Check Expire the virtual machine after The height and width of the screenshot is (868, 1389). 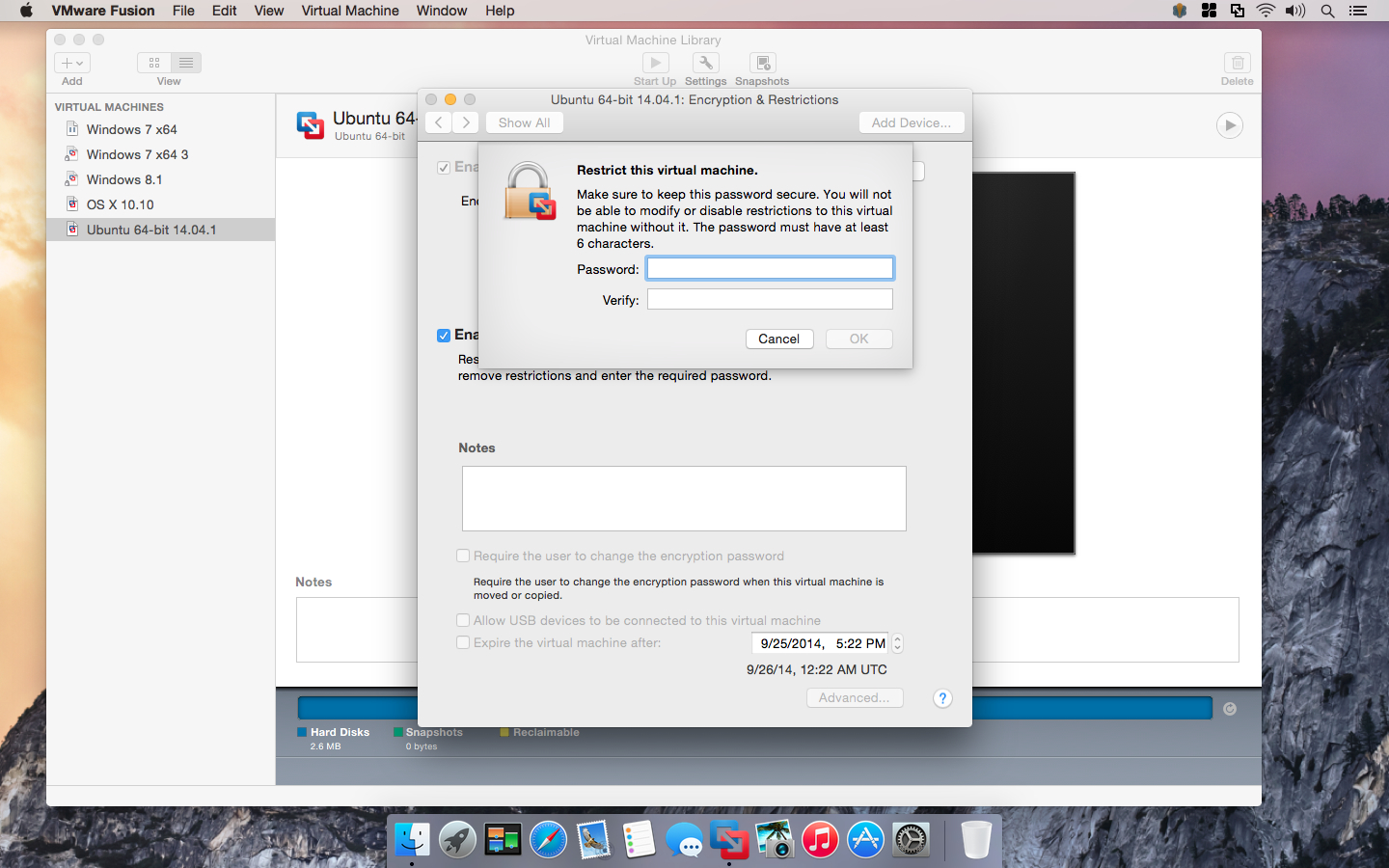tap(463, 642)
